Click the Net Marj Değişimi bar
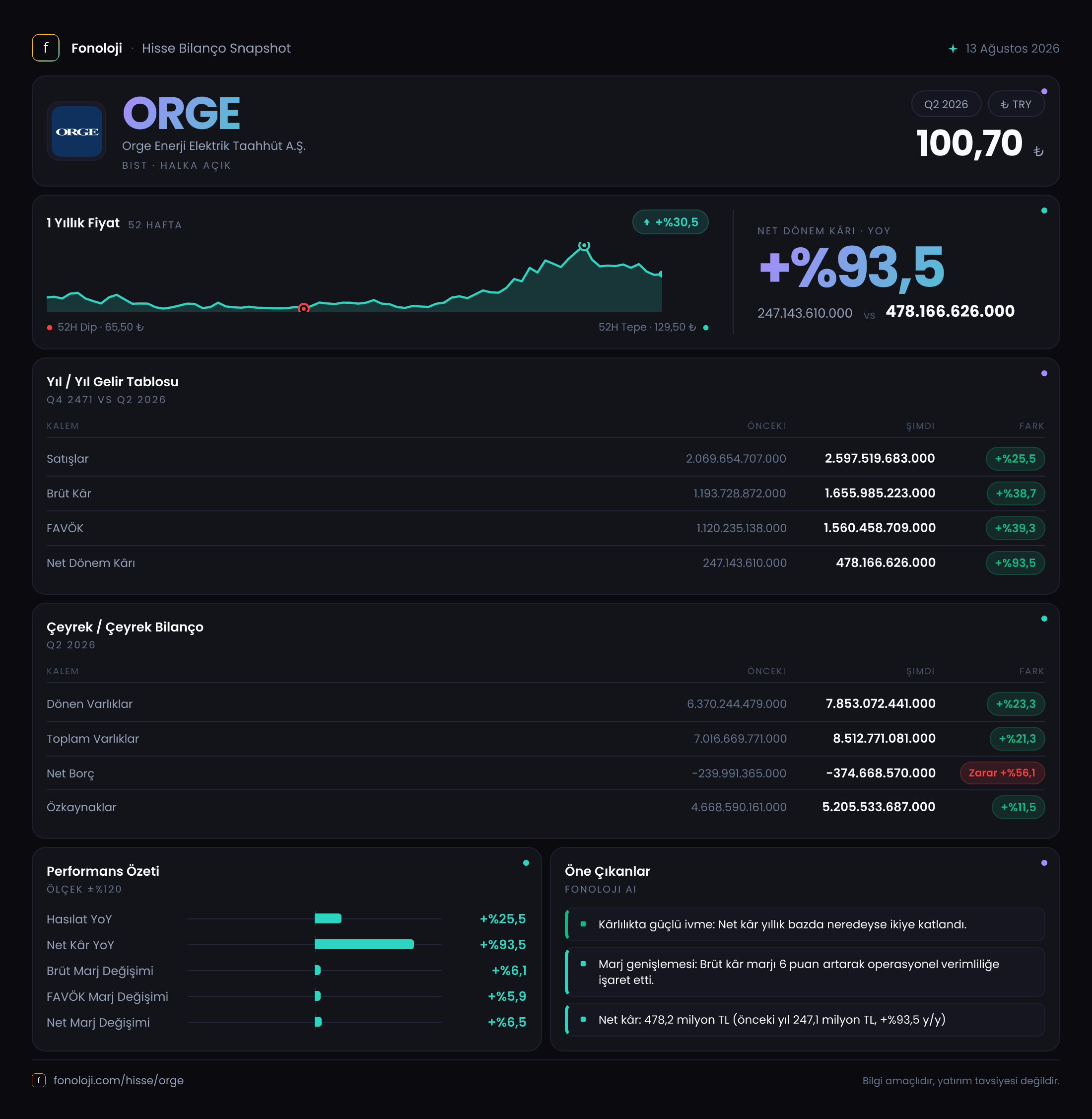The width and height of the screenshot is (1092, 1119). point(318,1022)
